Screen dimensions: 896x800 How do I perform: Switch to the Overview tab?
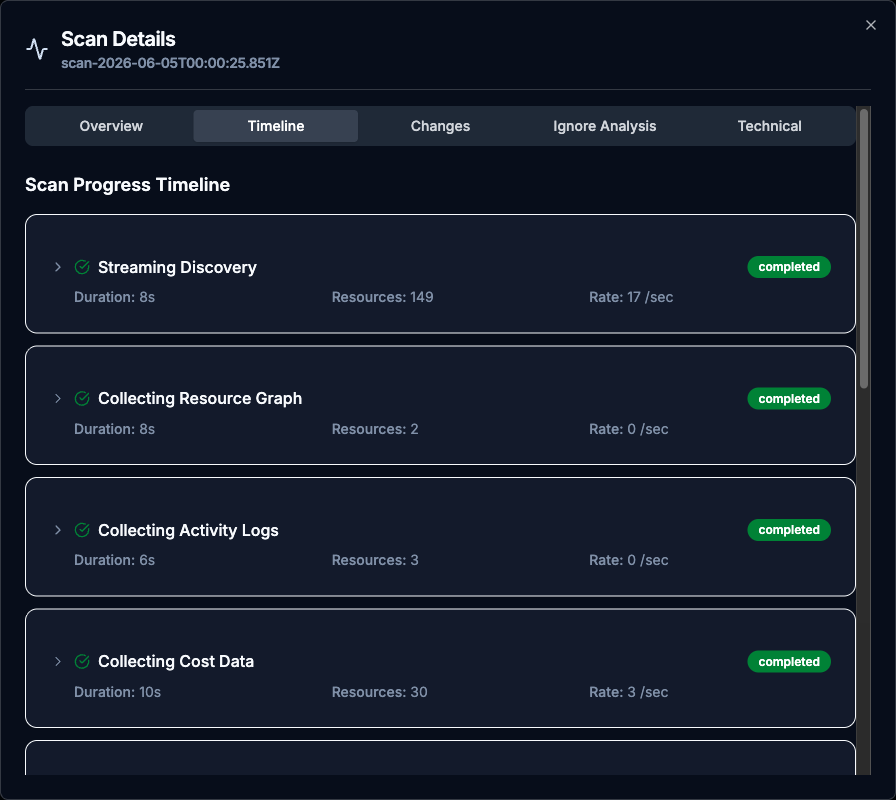[111, 126]
